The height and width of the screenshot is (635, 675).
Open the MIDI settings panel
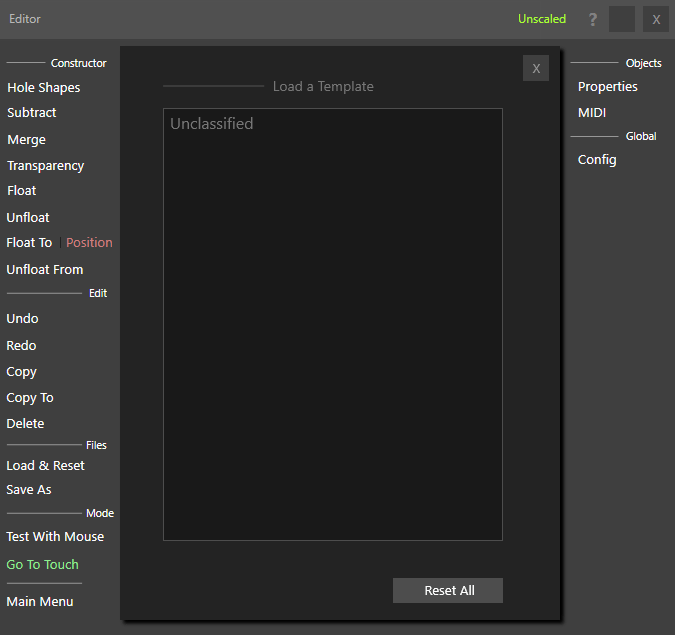[x=592, y=113]
